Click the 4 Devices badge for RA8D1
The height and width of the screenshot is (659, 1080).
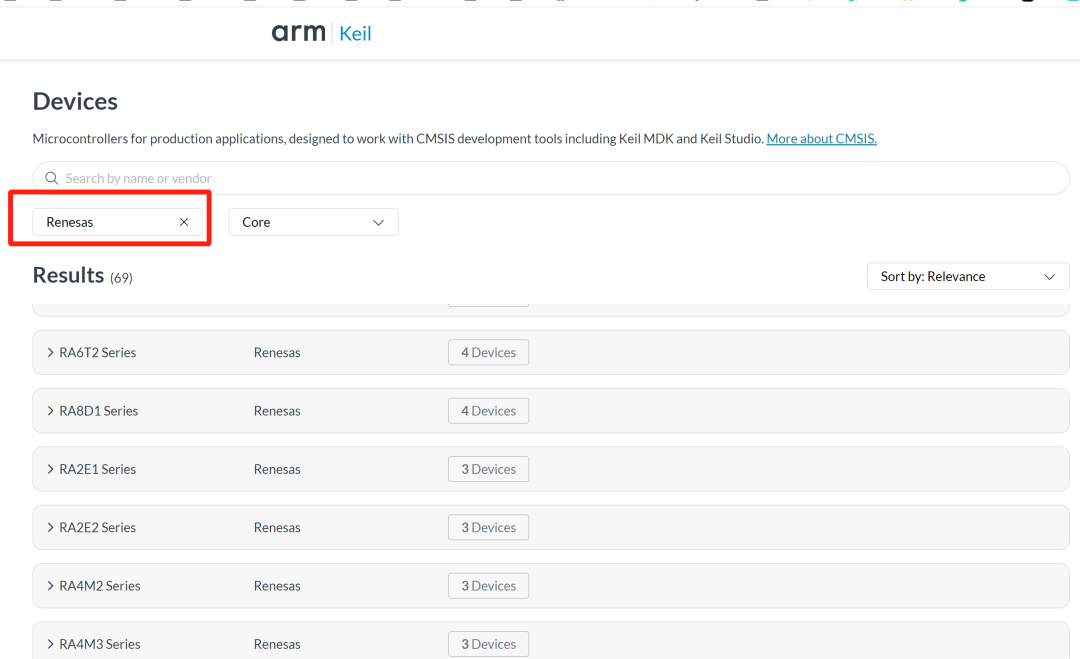click(488, 411)
